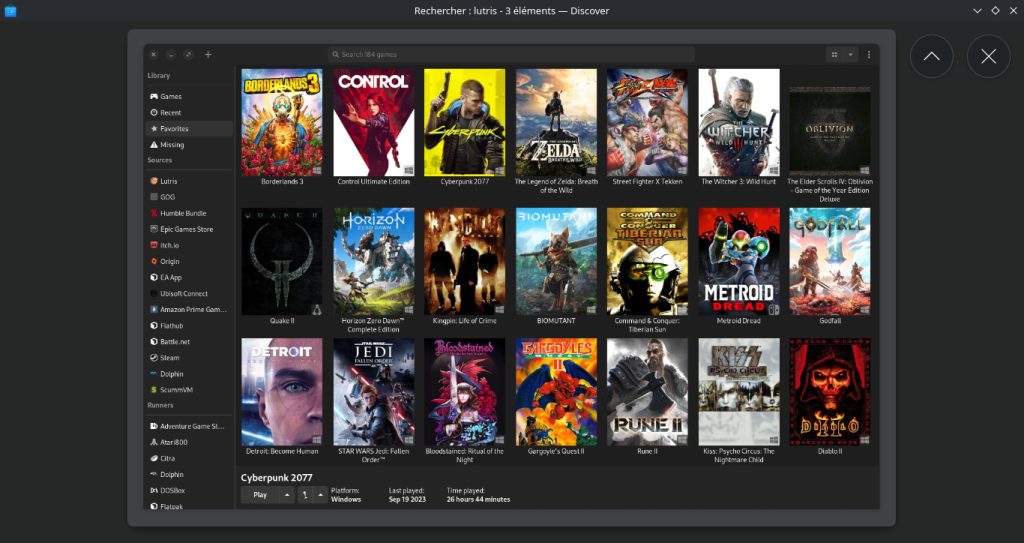
Task: Select Horizon Zero Dawn cover
Action: pos(374,261)
